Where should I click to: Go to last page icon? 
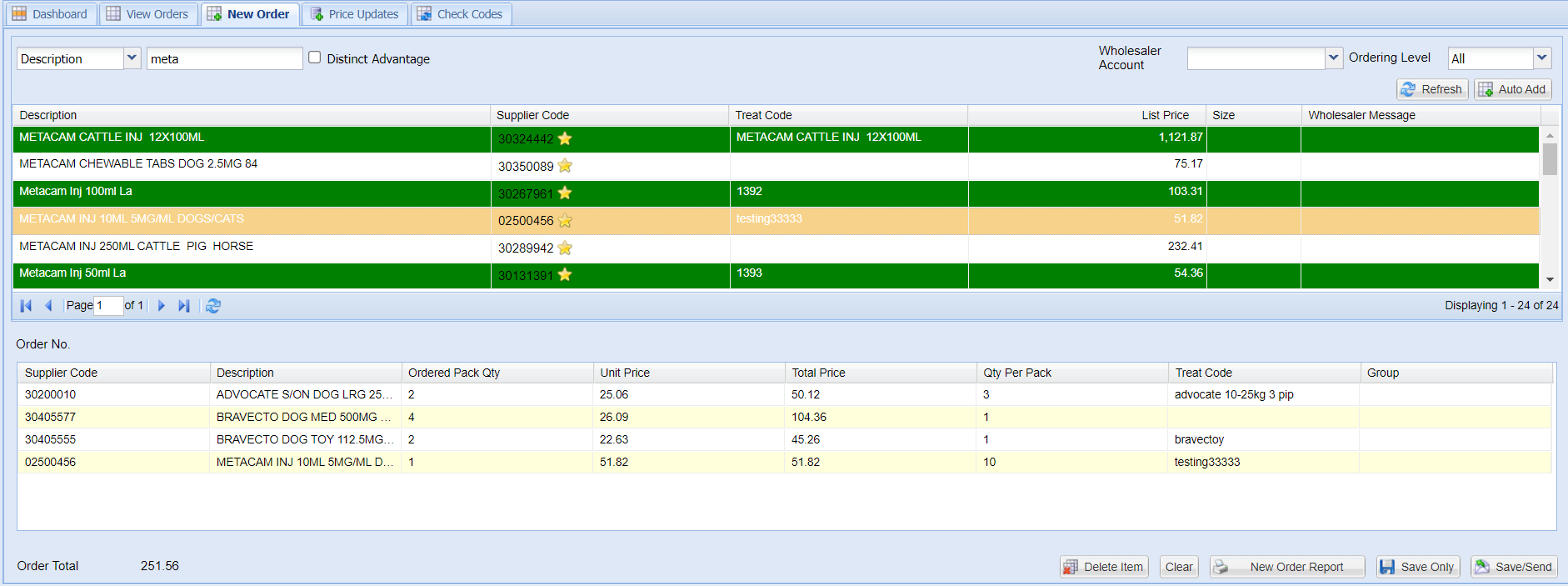tap(184, 306)
